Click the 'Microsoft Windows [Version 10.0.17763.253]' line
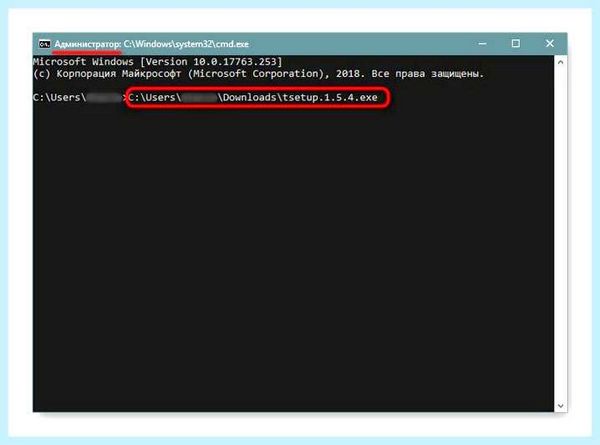 (x=158, y=62)
